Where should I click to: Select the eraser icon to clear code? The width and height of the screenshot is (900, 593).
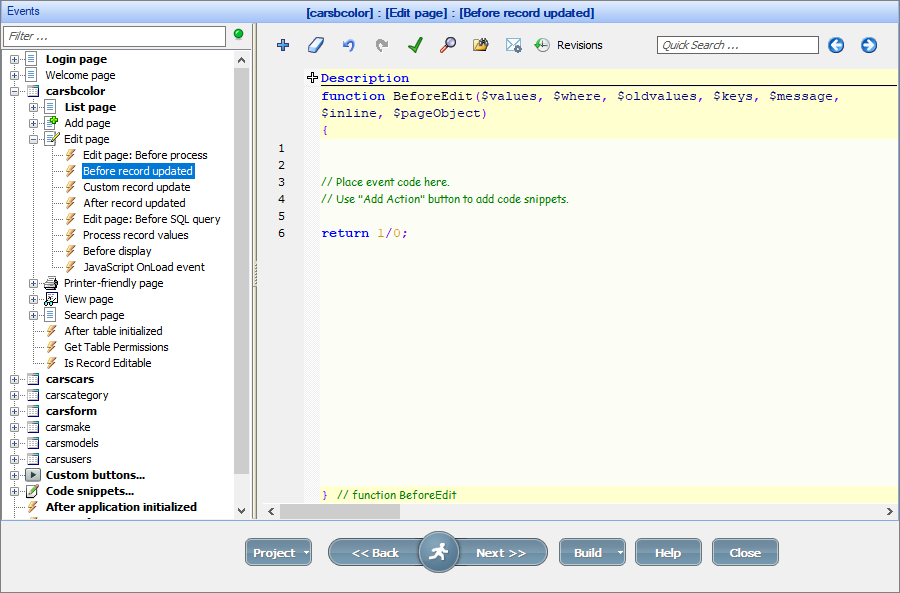coord(314,45)
